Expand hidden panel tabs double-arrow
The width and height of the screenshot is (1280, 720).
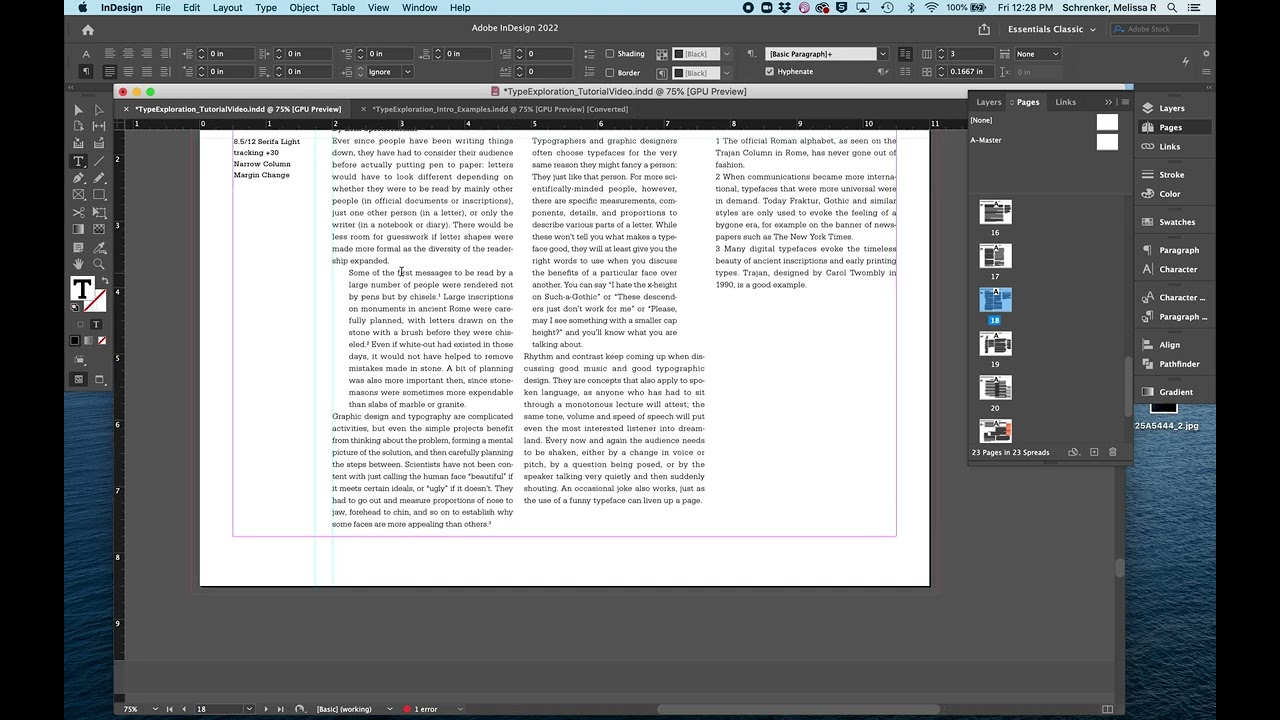(1108, 102)
